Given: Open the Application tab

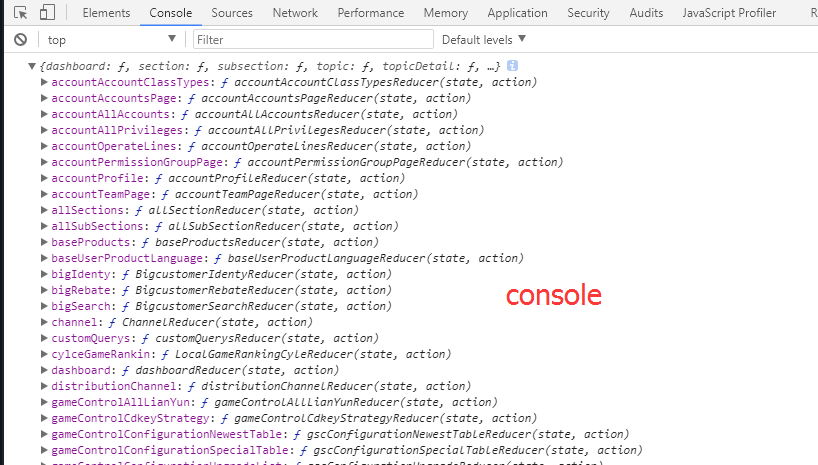Looking at the screenshot, I should [x=518, y=13].
